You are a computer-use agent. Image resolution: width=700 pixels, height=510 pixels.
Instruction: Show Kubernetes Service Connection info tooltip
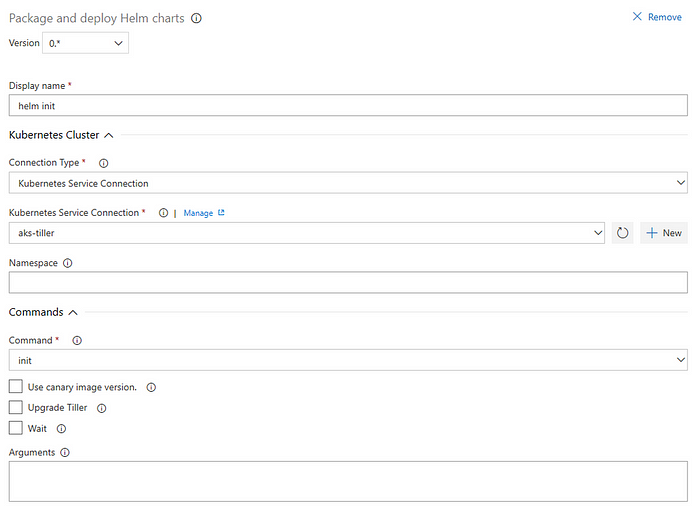click(x=163, y=213)
